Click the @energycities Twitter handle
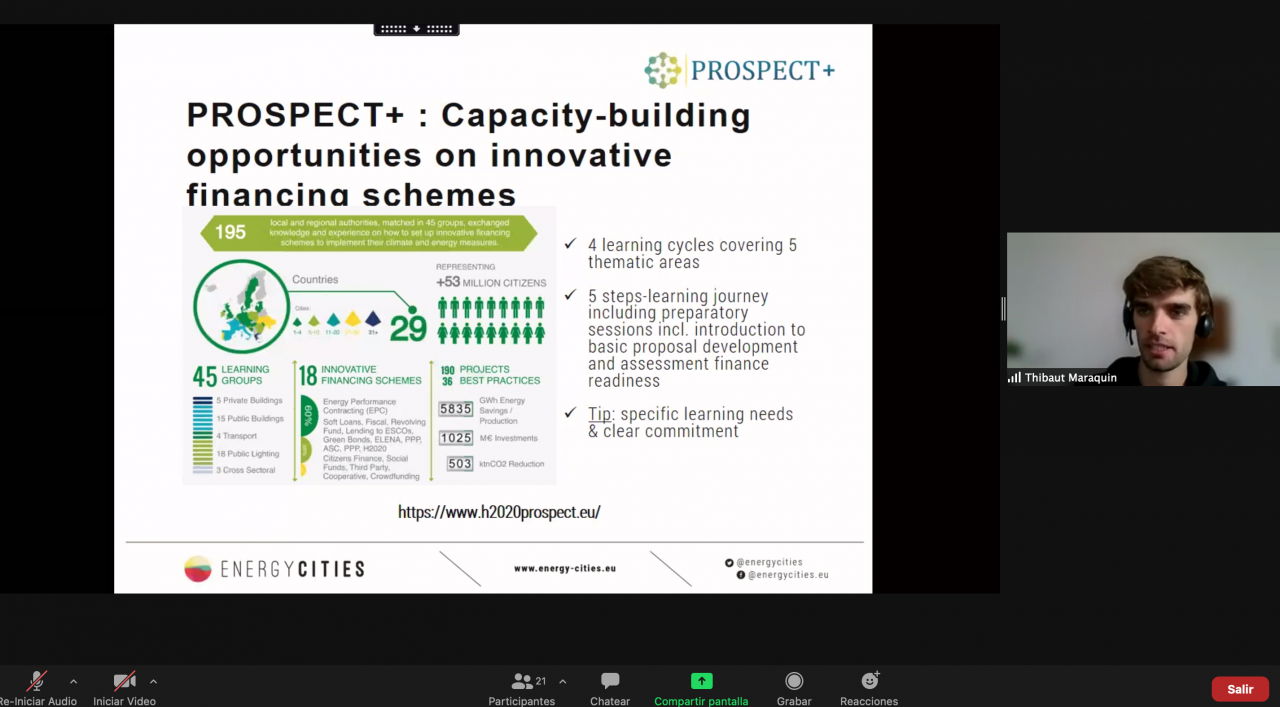Viewport: 1280px width, 707px height. 769,562
